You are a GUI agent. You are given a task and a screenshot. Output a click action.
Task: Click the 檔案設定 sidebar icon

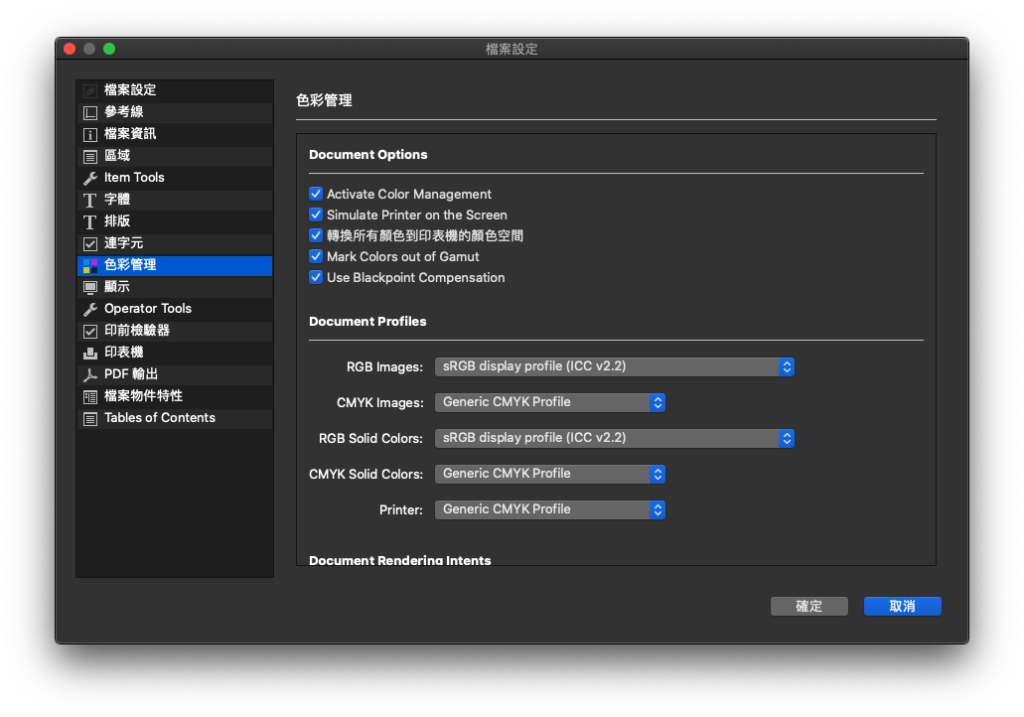90,91
